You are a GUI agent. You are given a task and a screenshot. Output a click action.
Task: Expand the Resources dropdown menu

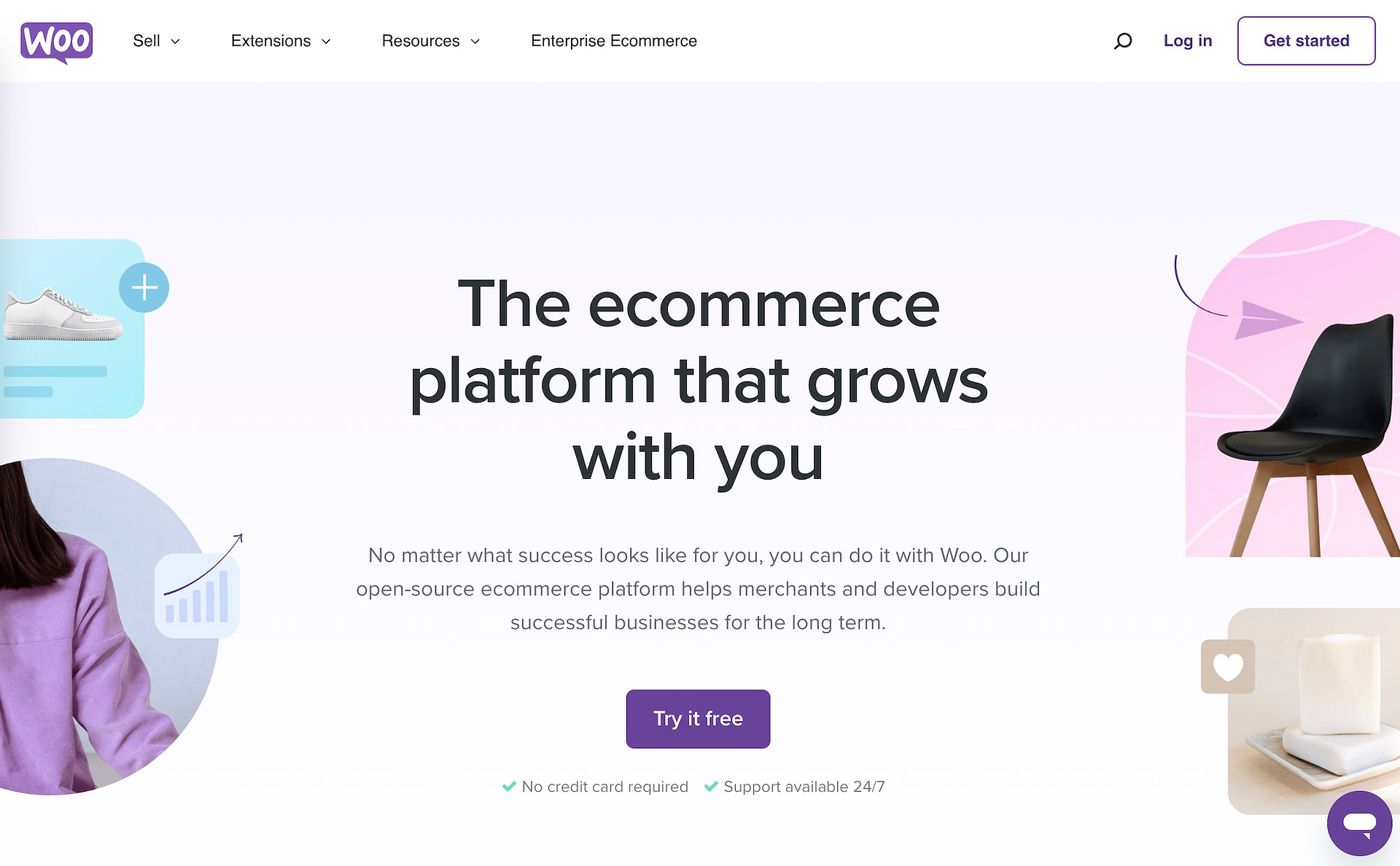430,41
